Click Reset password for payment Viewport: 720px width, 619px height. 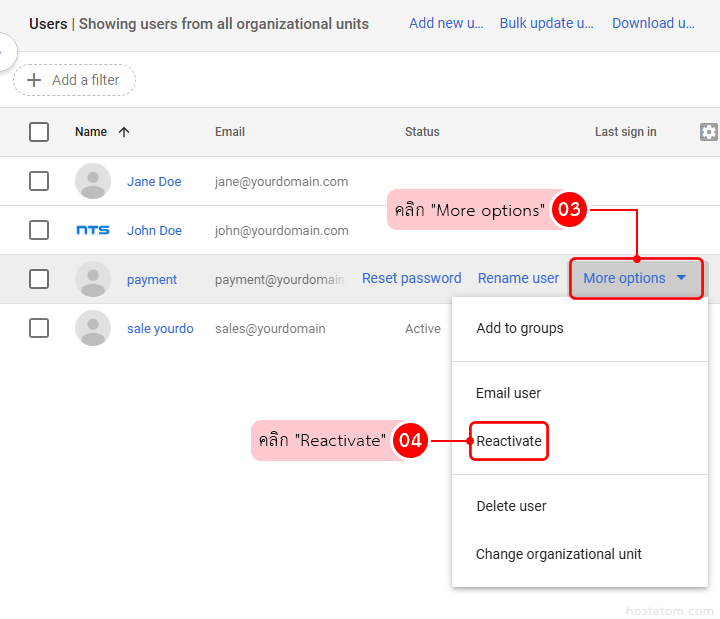pyautogui.click(x=411, y=278)
